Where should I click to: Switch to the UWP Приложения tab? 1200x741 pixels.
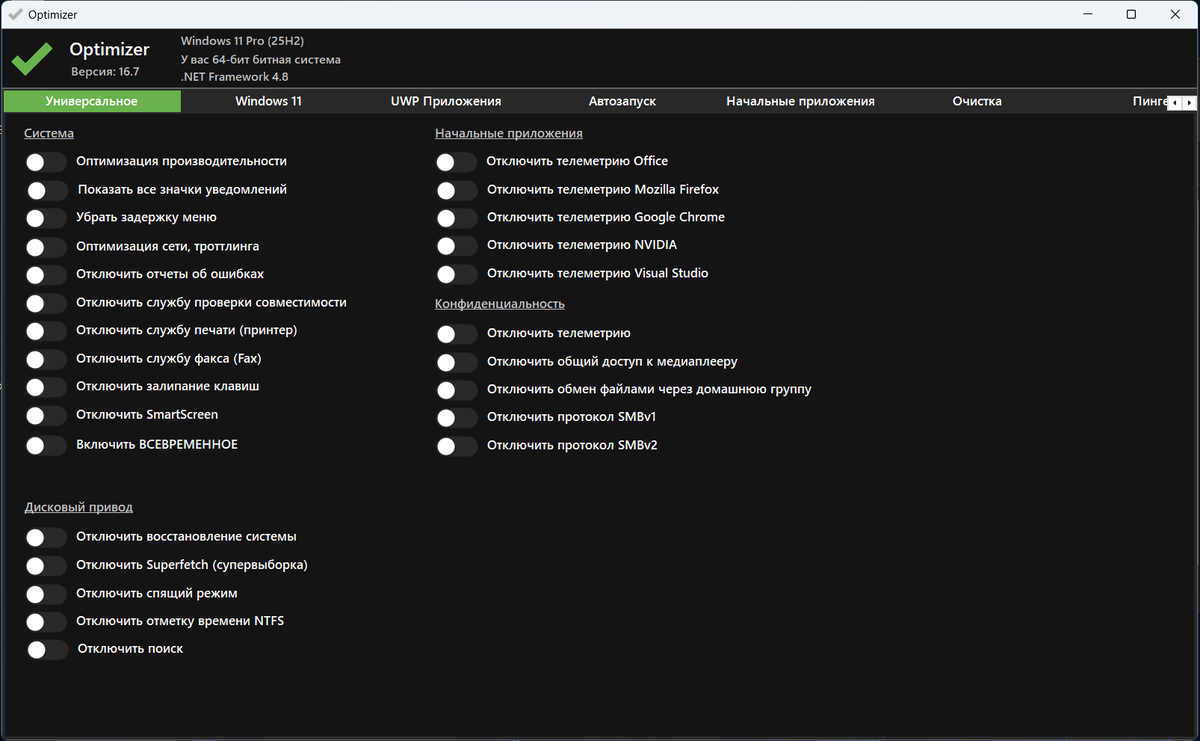(445, 101)
